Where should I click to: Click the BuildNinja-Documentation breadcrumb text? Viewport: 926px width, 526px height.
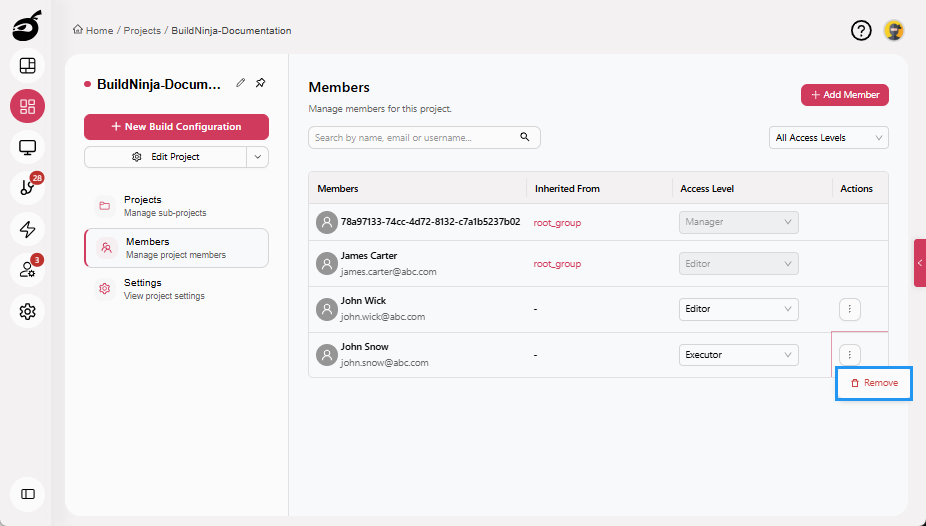tap(231, 31)
